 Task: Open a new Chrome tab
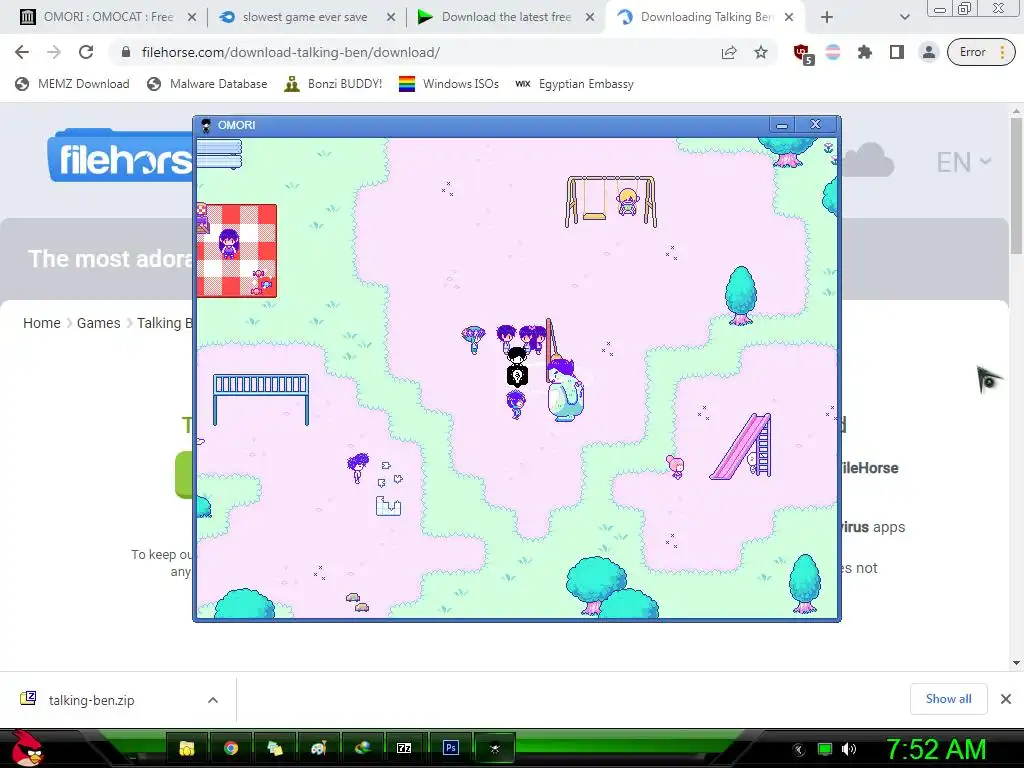tap(827, 18)
